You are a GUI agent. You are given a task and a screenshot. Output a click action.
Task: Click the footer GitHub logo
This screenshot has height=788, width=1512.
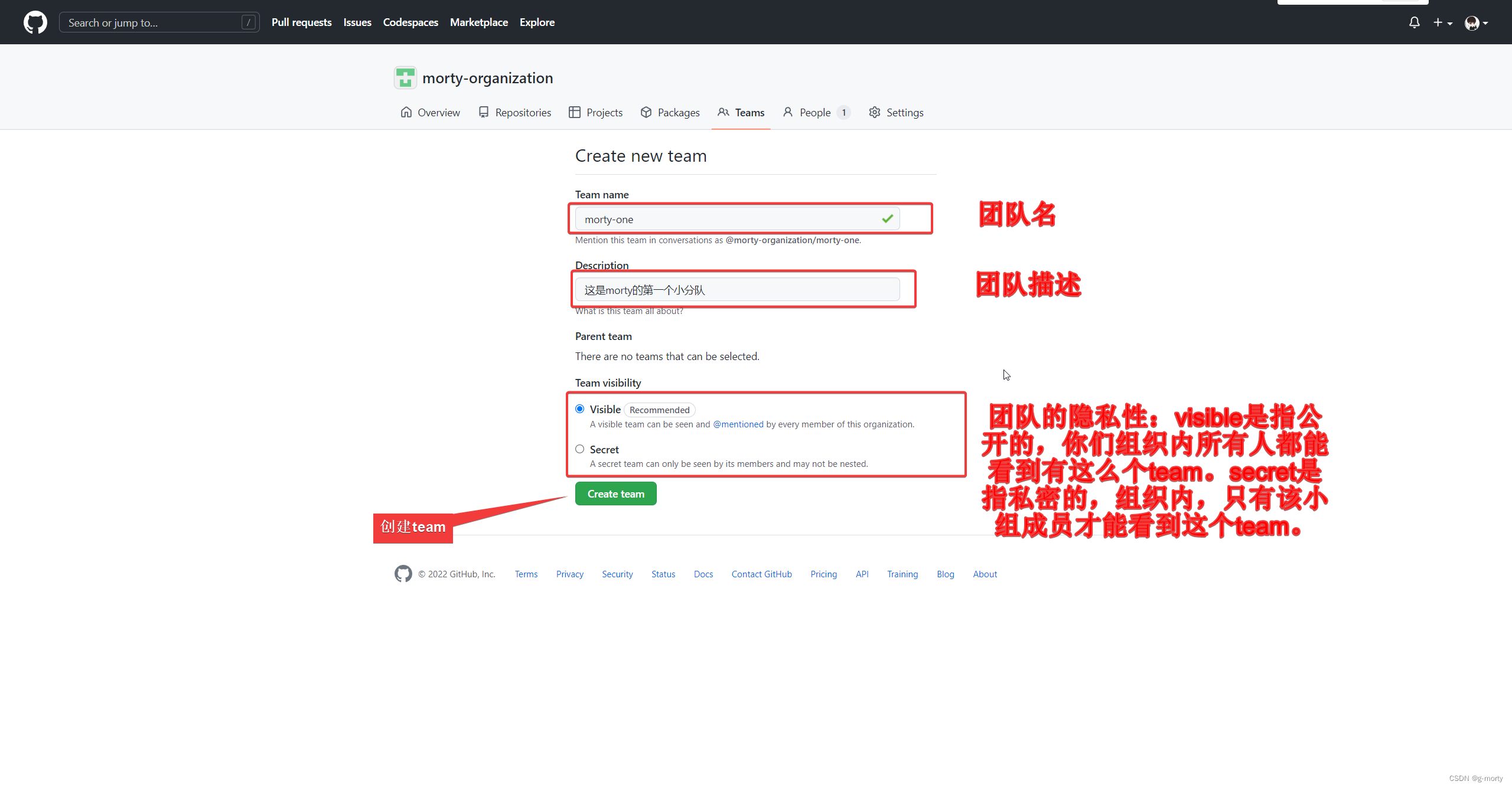coord(403,574)
